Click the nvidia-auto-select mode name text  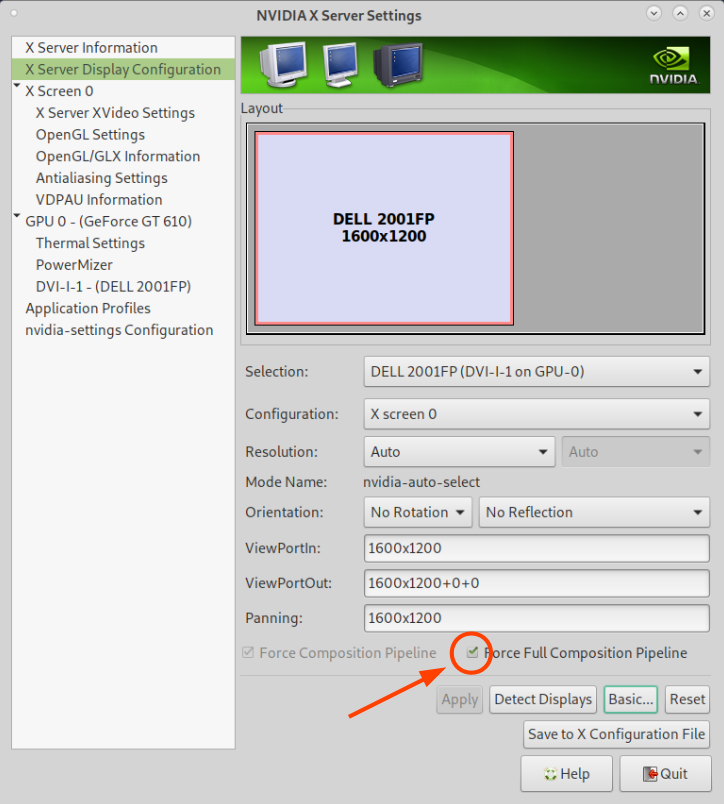click(x=421, y=482)
